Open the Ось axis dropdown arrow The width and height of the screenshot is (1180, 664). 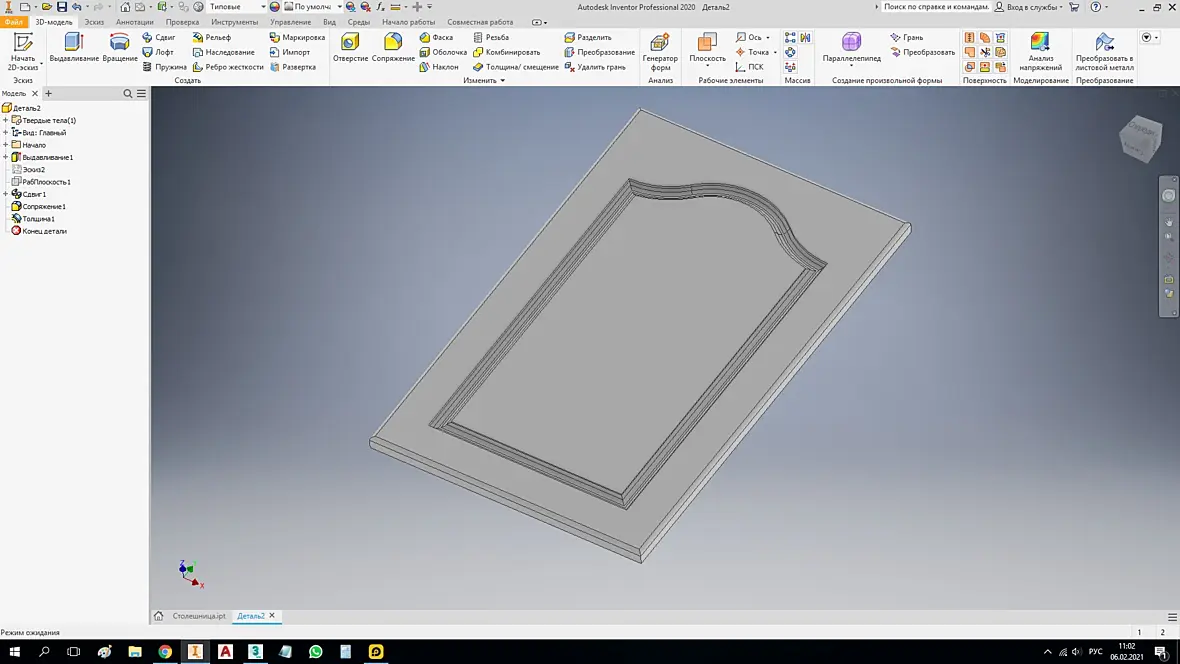(x=768, y=37)
